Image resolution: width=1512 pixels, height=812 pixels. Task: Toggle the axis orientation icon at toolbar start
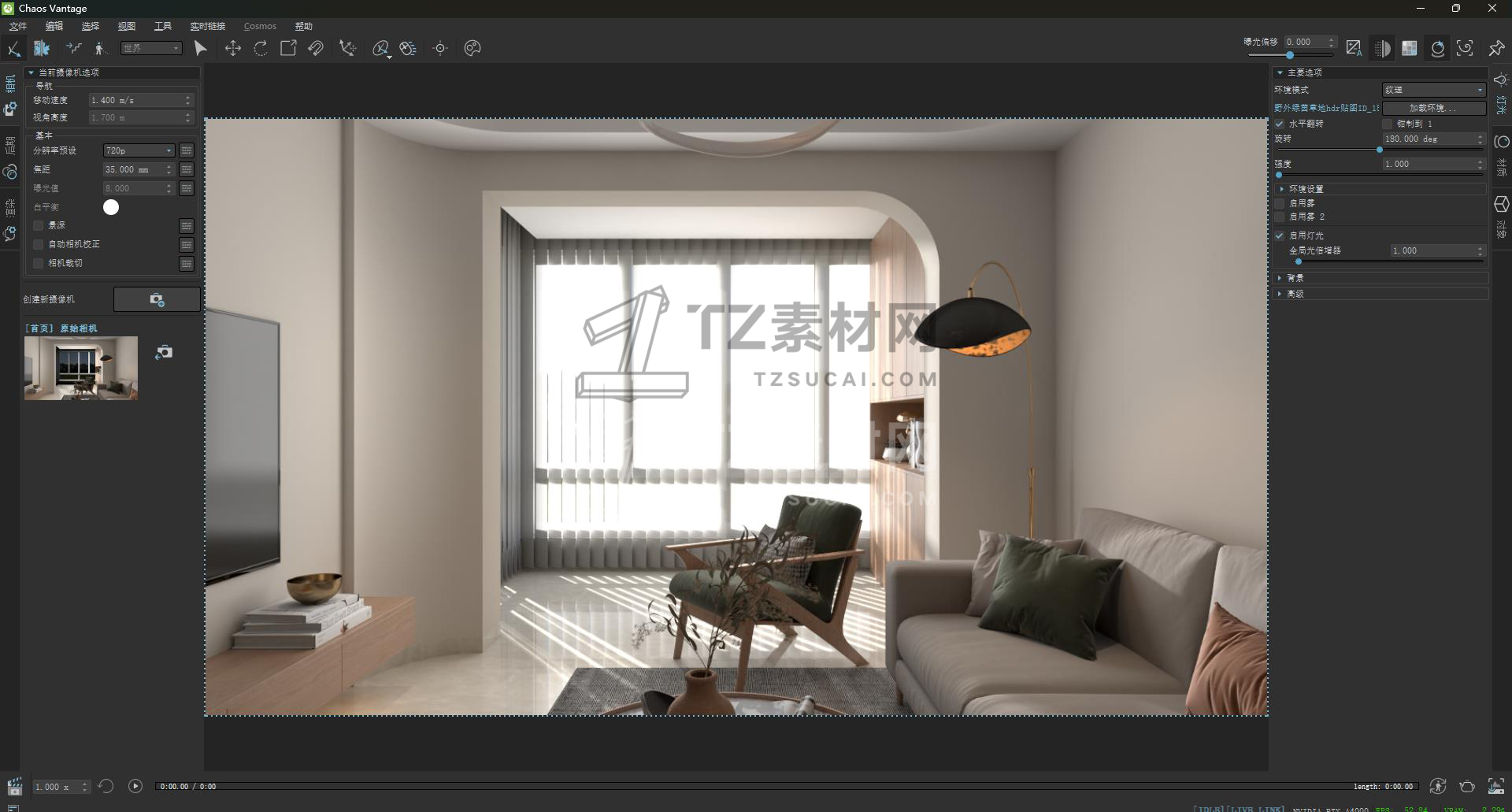[13, 48]
